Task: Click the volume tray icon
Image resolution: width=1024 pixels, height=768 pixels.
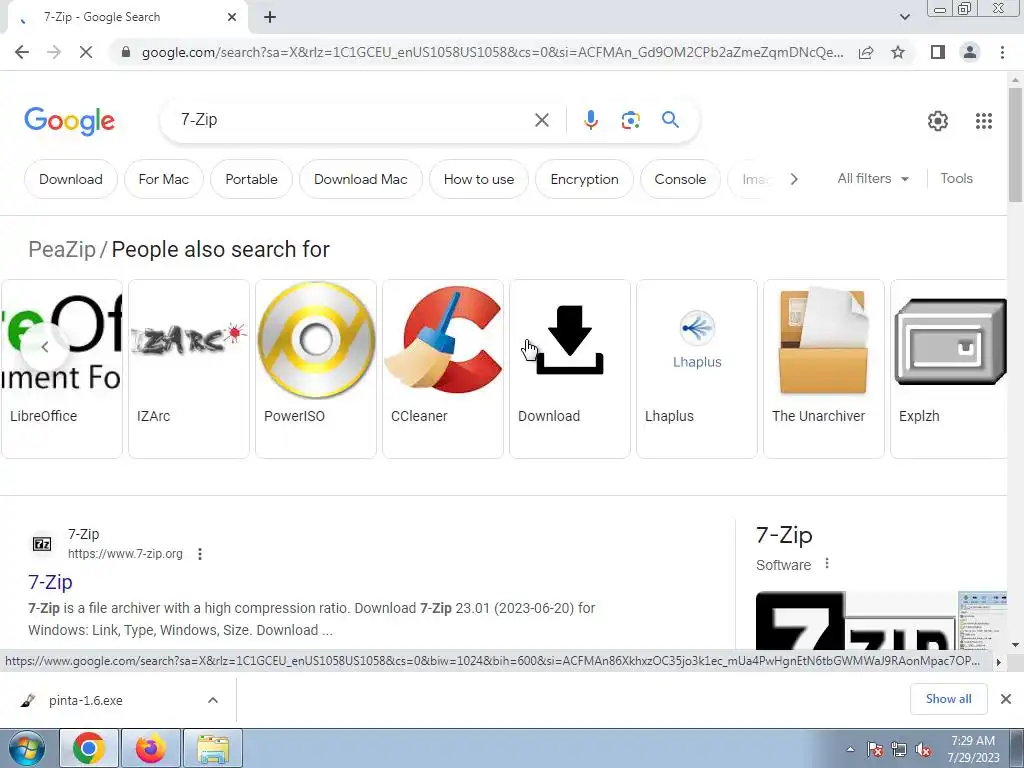Action: pyautogui.click(x=923, y=750)
